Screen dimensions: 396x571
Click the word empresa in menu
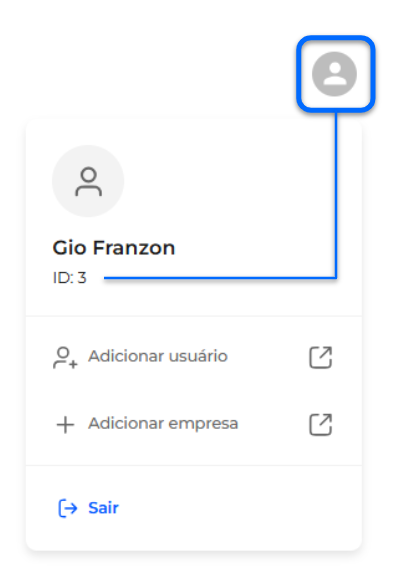click(x=203, y=424)
